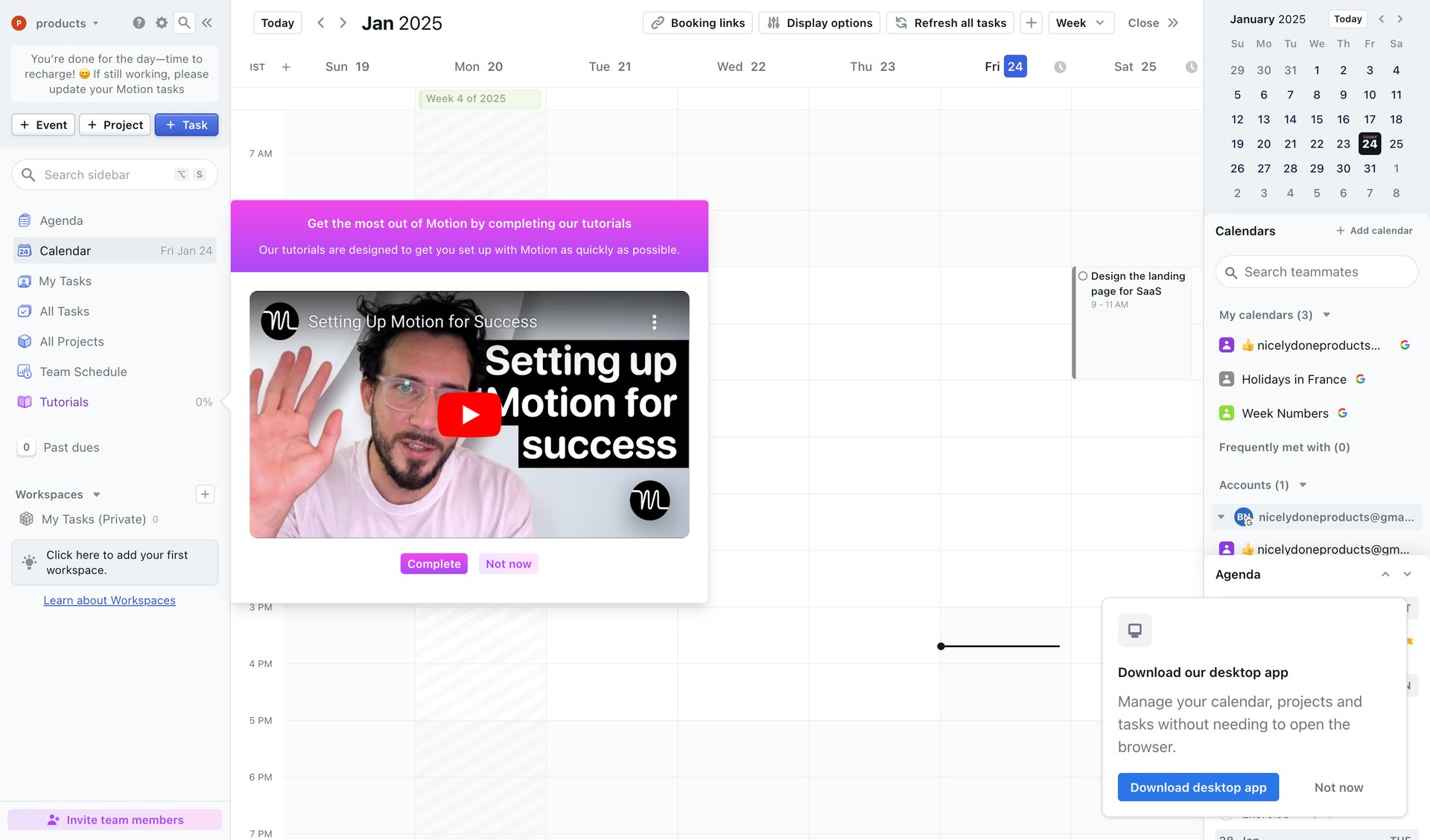The image size is (1430, 840).
Task: Play the Setting Up Motion video
Action: (x=469, y=414)
